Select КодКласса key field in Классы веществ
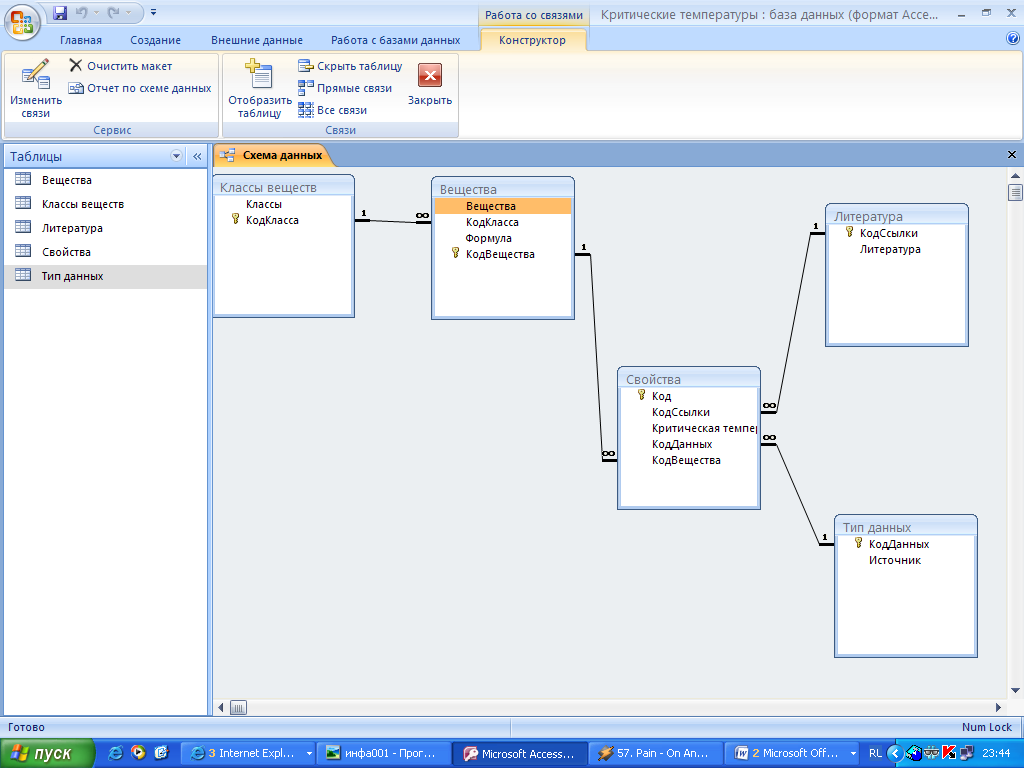Viewport: 1024px width, 768px height. [272, 220]
